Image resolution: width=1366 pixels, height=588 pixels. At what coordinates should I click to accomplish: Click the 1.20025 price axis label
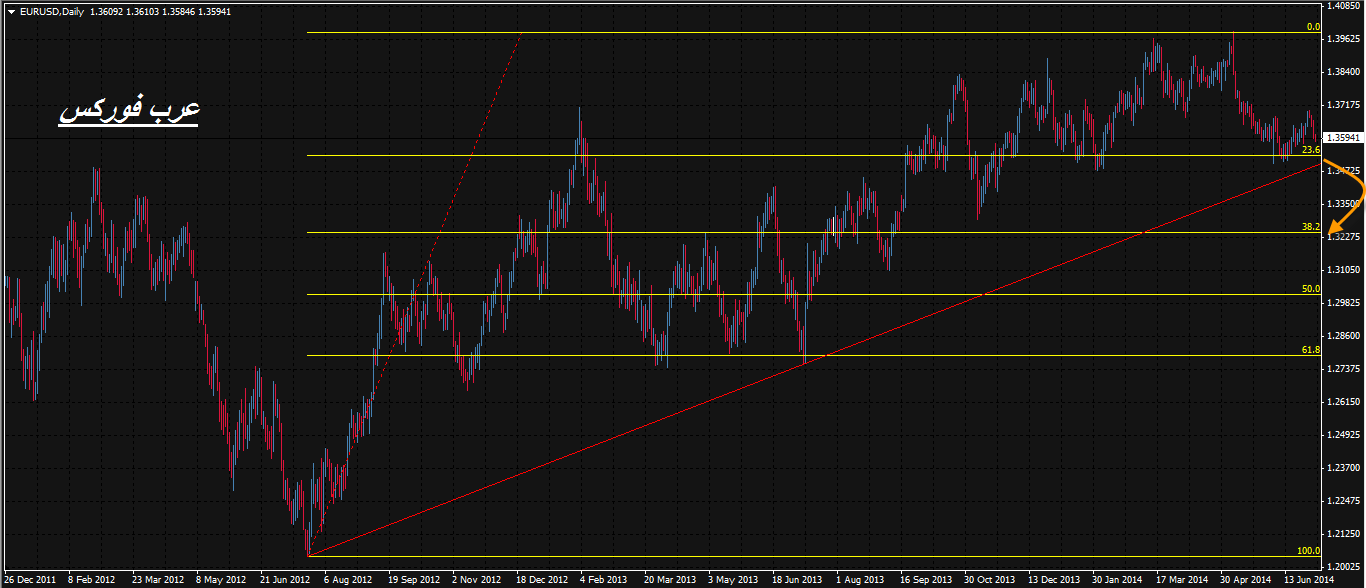(x=1344, y=567)
